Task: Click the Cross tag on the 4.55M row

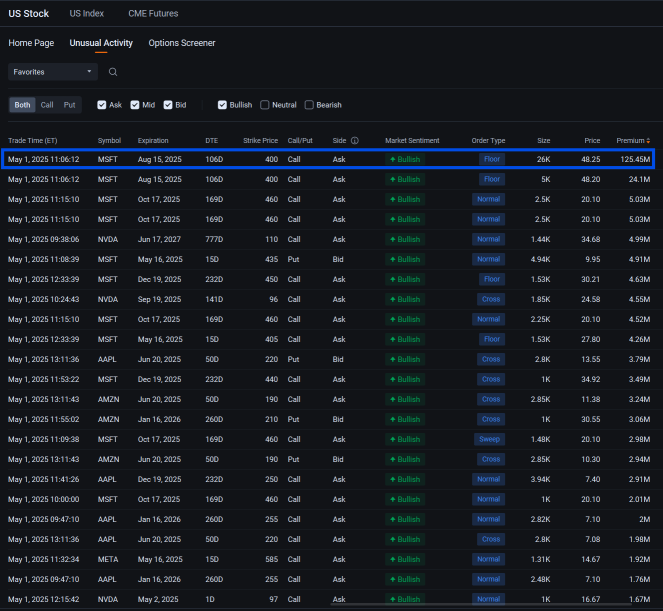Action: tap(491, 299)
